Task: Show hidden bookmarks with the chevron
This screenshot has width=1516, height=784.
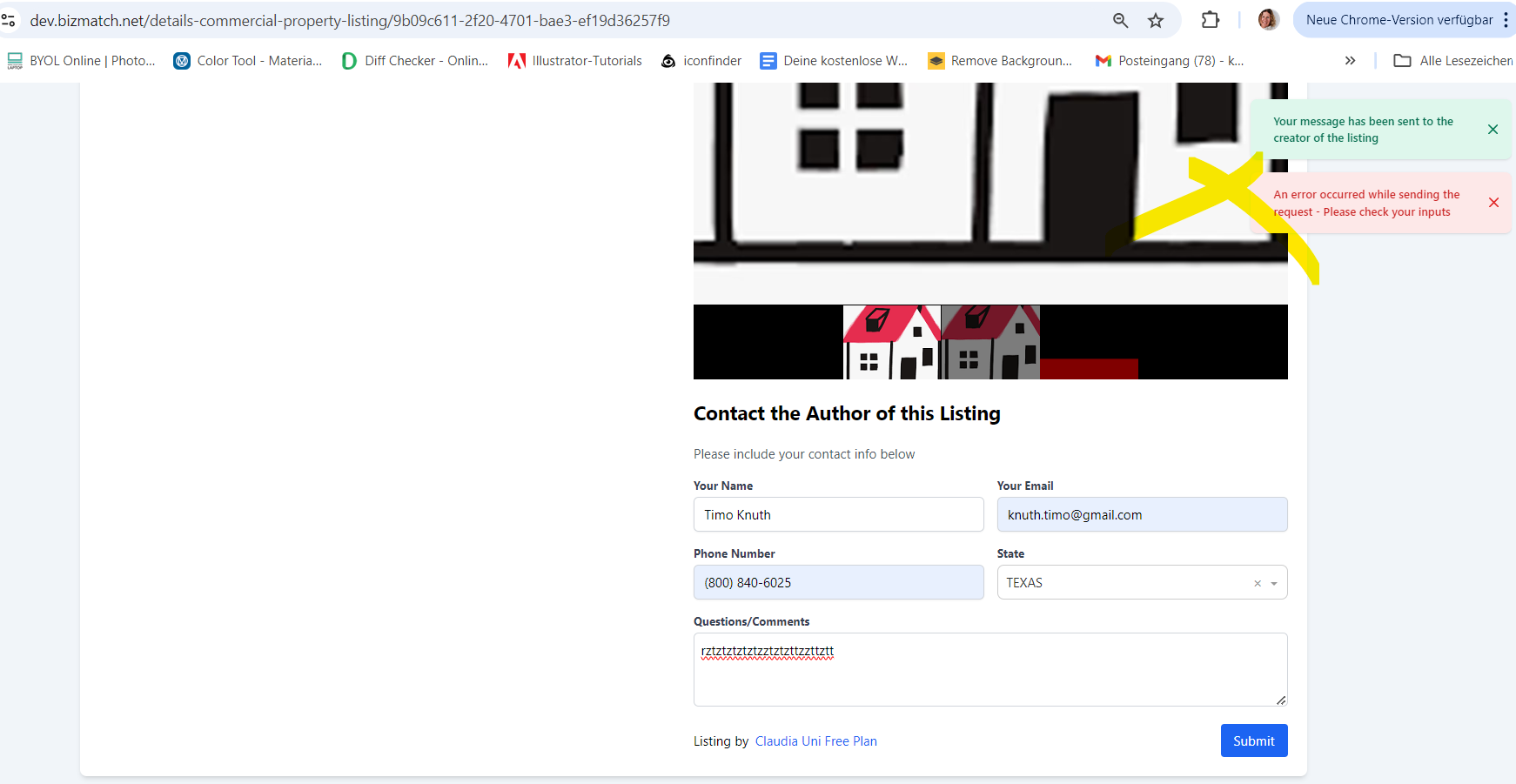Action: click(x=1350, y=61)
